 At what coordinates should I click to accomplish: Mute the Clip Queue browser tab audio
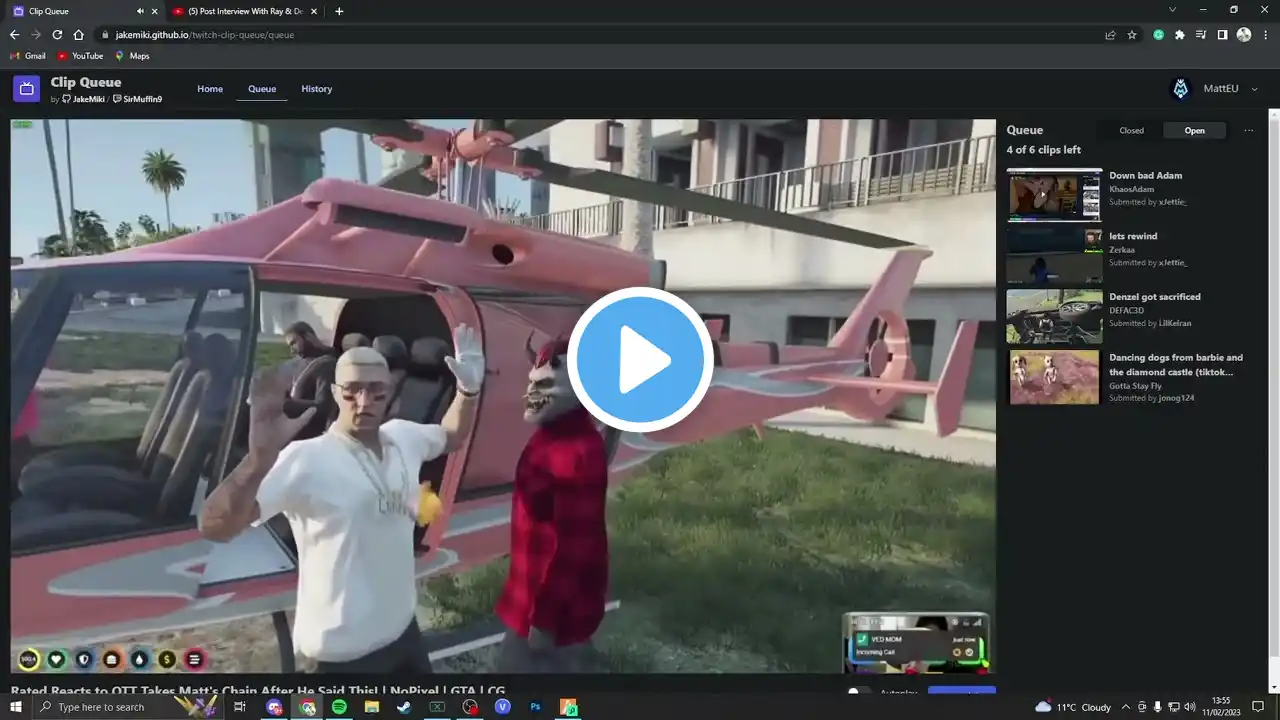point(140,11)
